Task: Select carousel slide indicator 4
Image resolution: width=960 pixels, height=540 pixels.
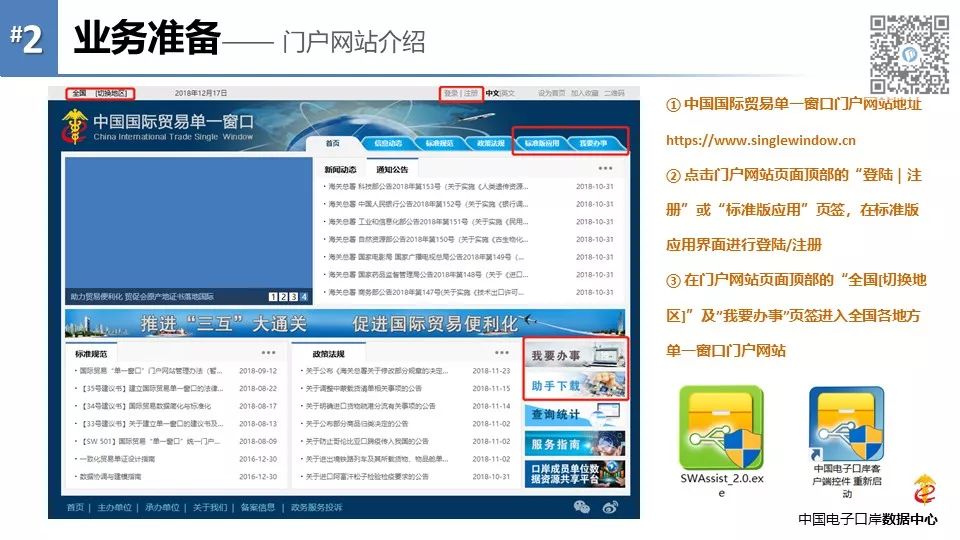Action: pos(304,297)
